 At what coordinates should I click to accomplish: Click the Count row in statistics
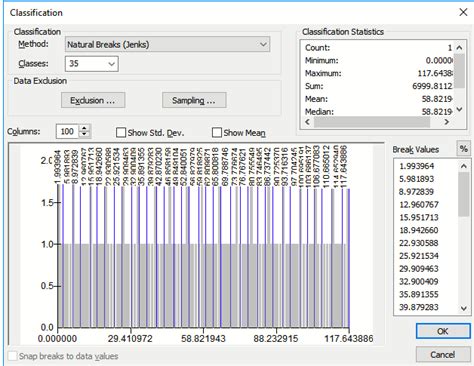(x=378, y=48)
